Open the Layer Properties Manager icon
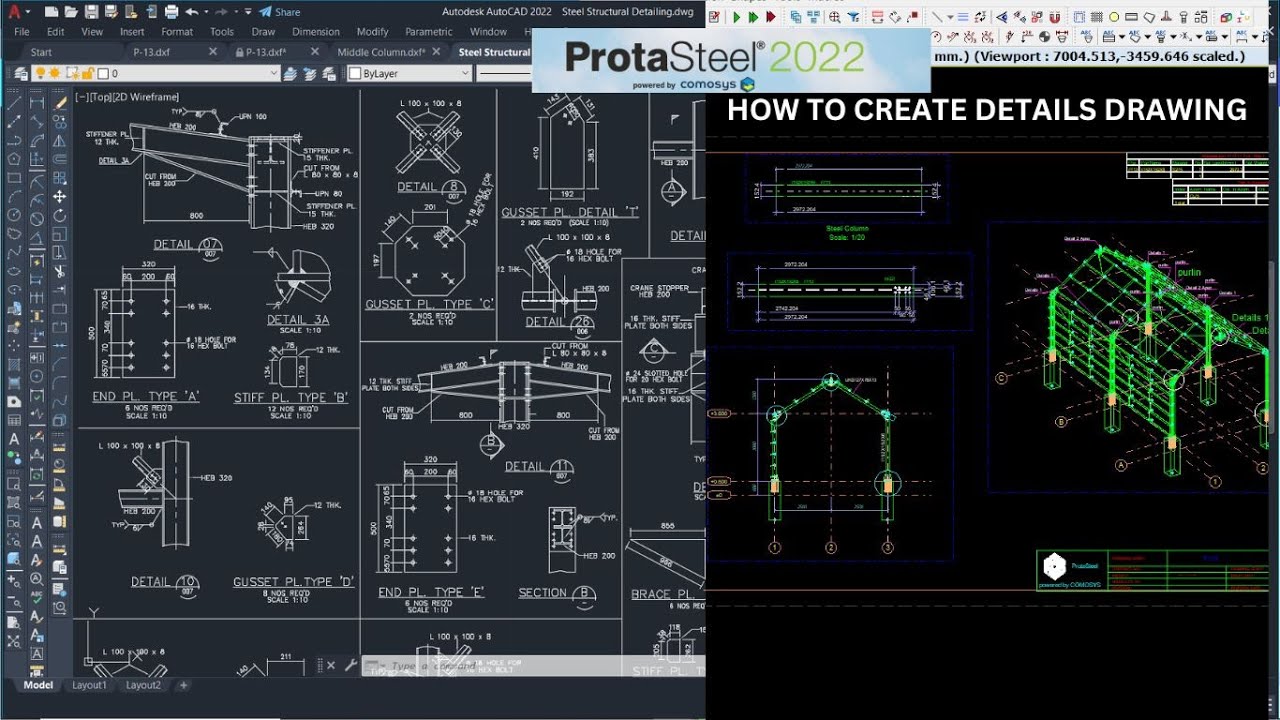 21,74
